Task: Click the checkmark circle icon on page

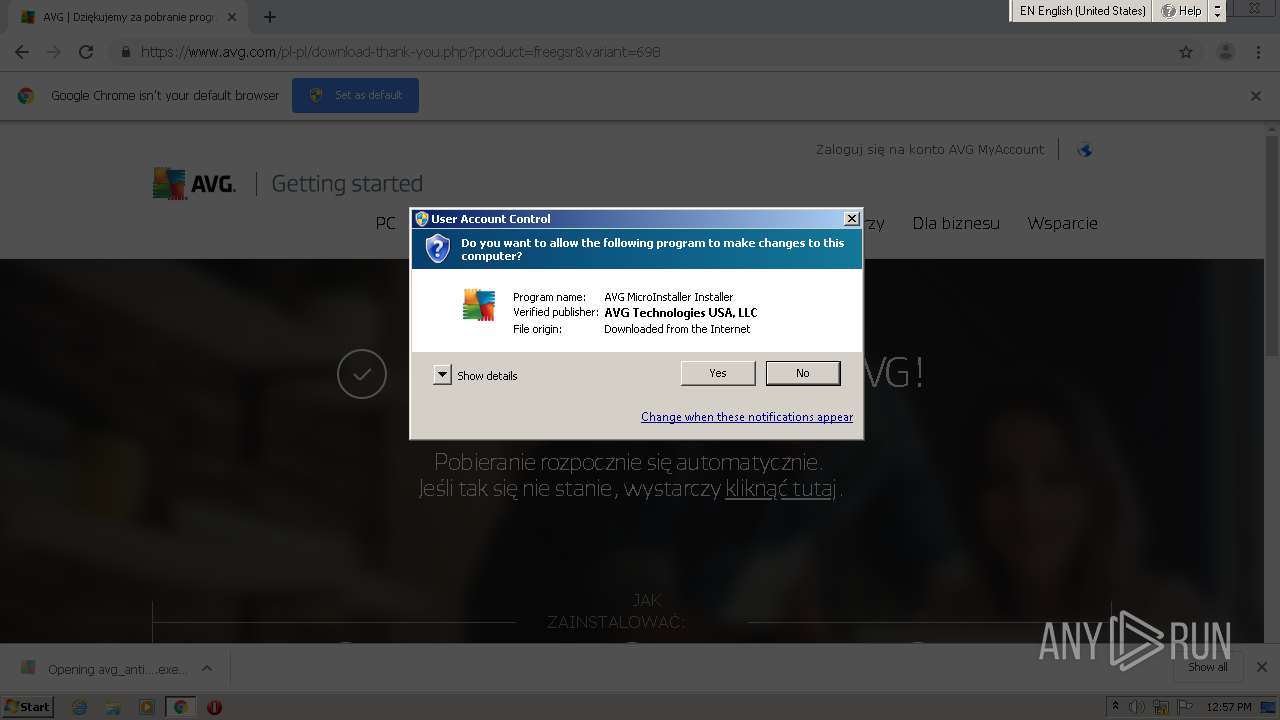Action: [362, 374]
